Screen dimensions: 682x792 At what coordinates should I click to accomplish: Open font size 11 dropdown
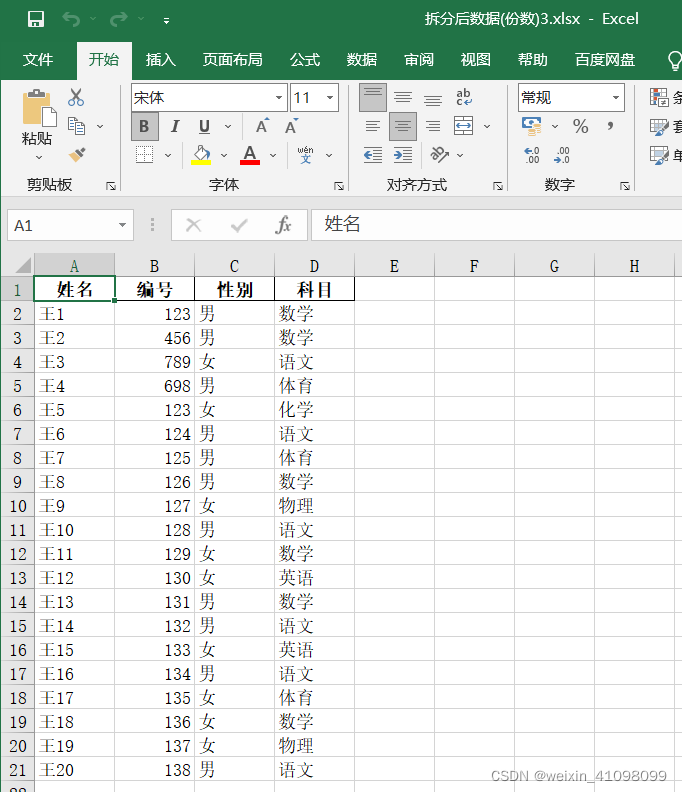pyautogui.click(x=329, y=97)
